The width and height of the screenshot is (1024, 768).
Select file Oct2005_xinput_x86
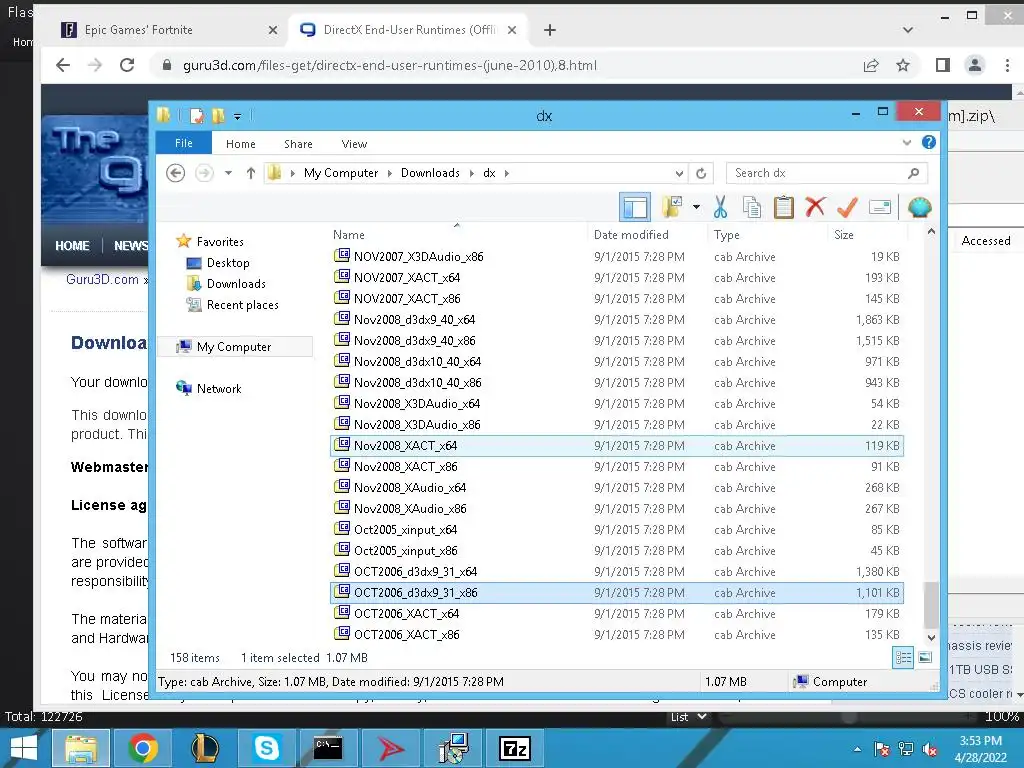pos(617,551)
